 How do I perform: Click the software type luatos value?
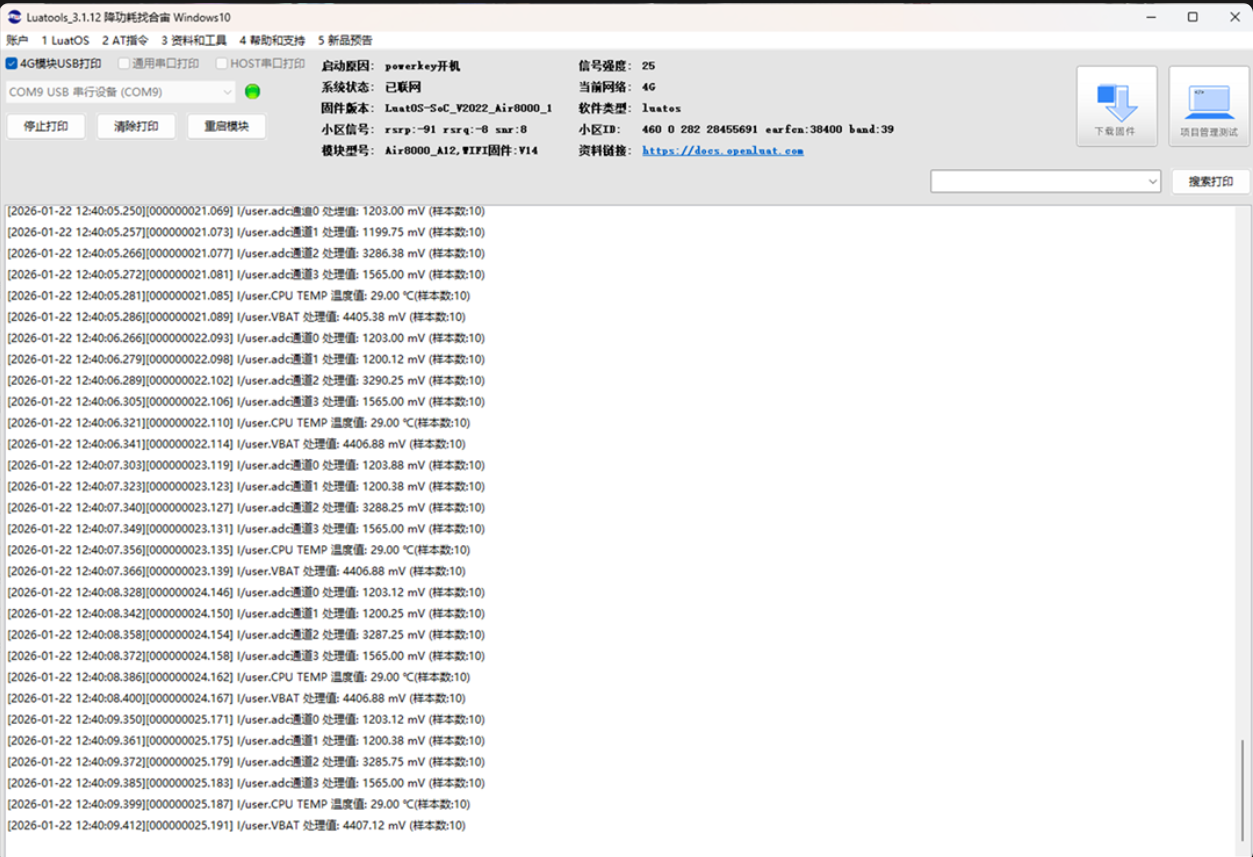pos(661,108)
